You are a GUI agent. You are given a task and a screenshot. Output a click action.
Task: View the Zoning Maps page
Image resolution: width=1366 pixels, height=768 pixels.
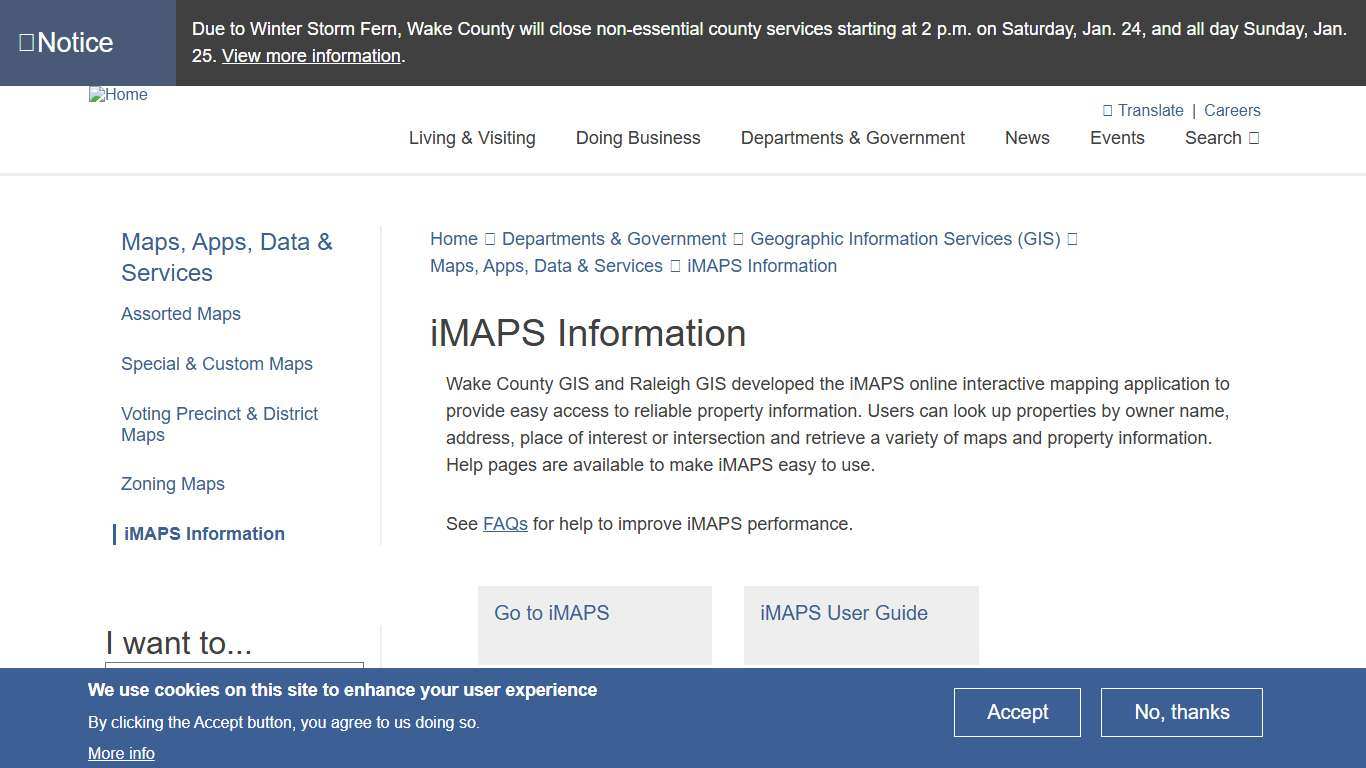point(172,484)
